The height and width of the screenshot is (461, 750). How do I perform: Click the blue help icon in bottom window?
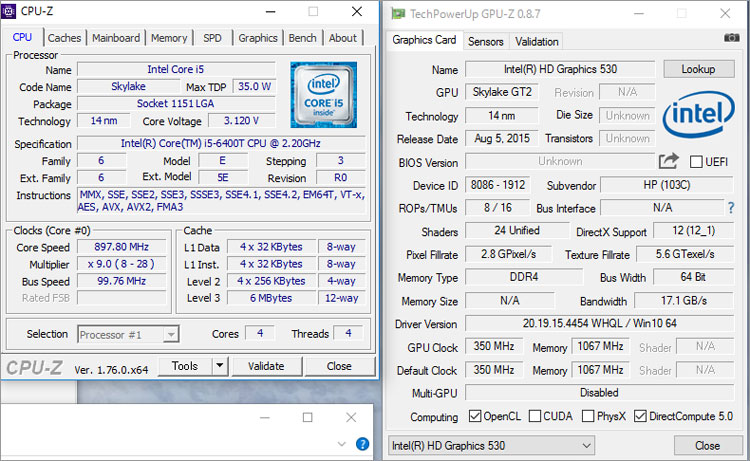tap(363, 444)
